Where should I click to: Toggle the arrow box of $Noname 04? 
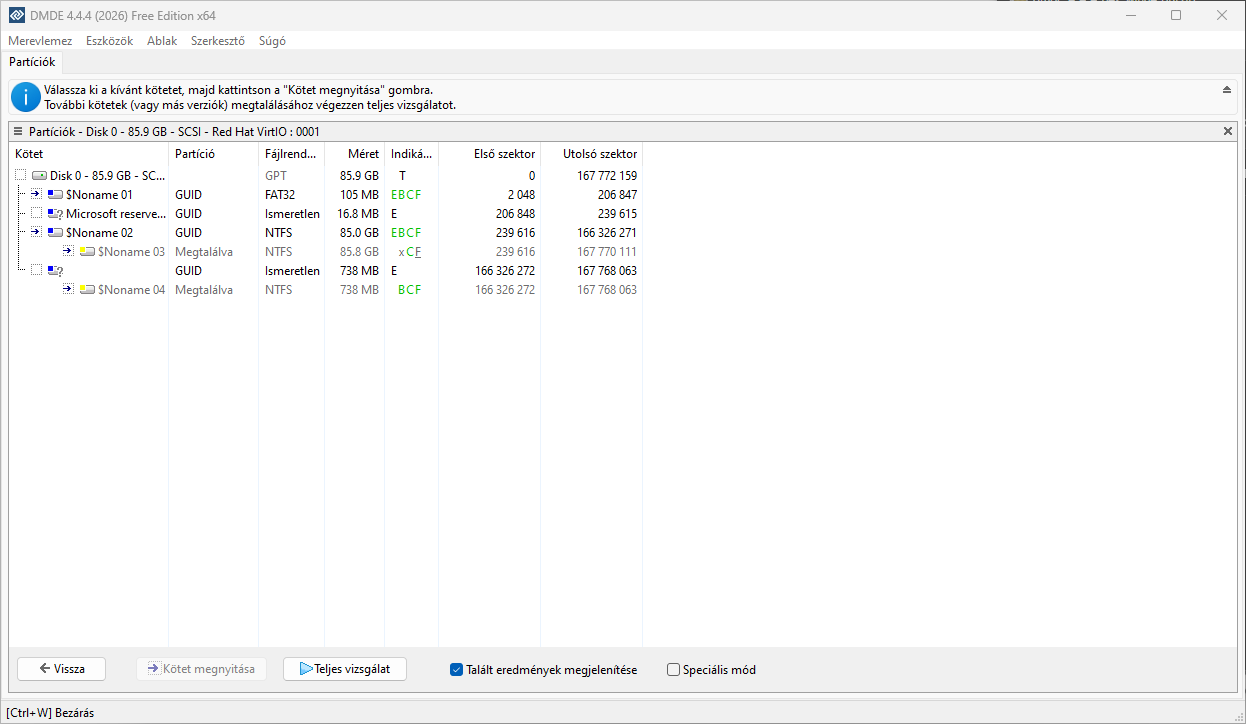tap(68, 290)
